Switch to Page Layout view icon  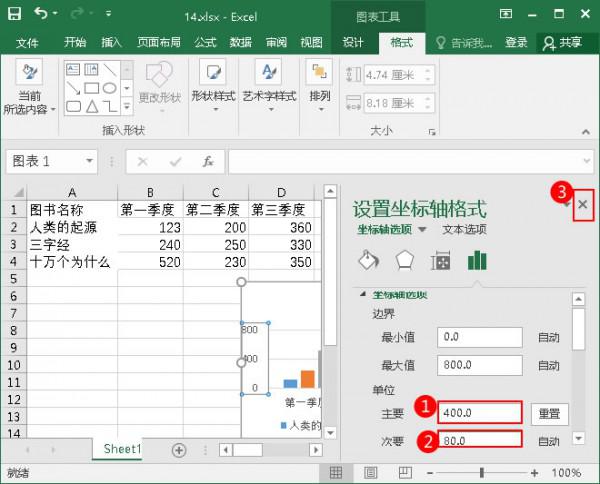[370, 473]
